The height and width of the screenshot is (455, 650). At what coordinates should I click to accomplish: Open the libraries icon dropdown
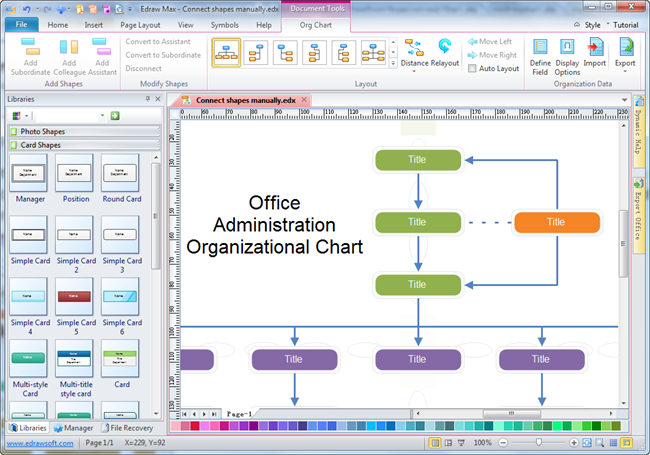click(x=26, y=116)
